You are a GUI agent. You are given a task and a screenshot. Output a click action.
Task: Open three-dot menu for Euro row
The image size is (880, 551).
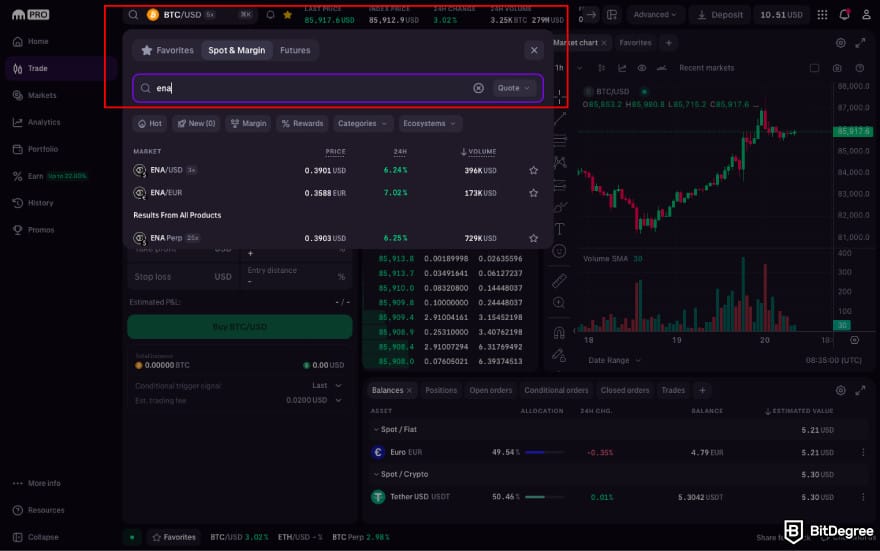pyautogui.click(x=863, y=452)
